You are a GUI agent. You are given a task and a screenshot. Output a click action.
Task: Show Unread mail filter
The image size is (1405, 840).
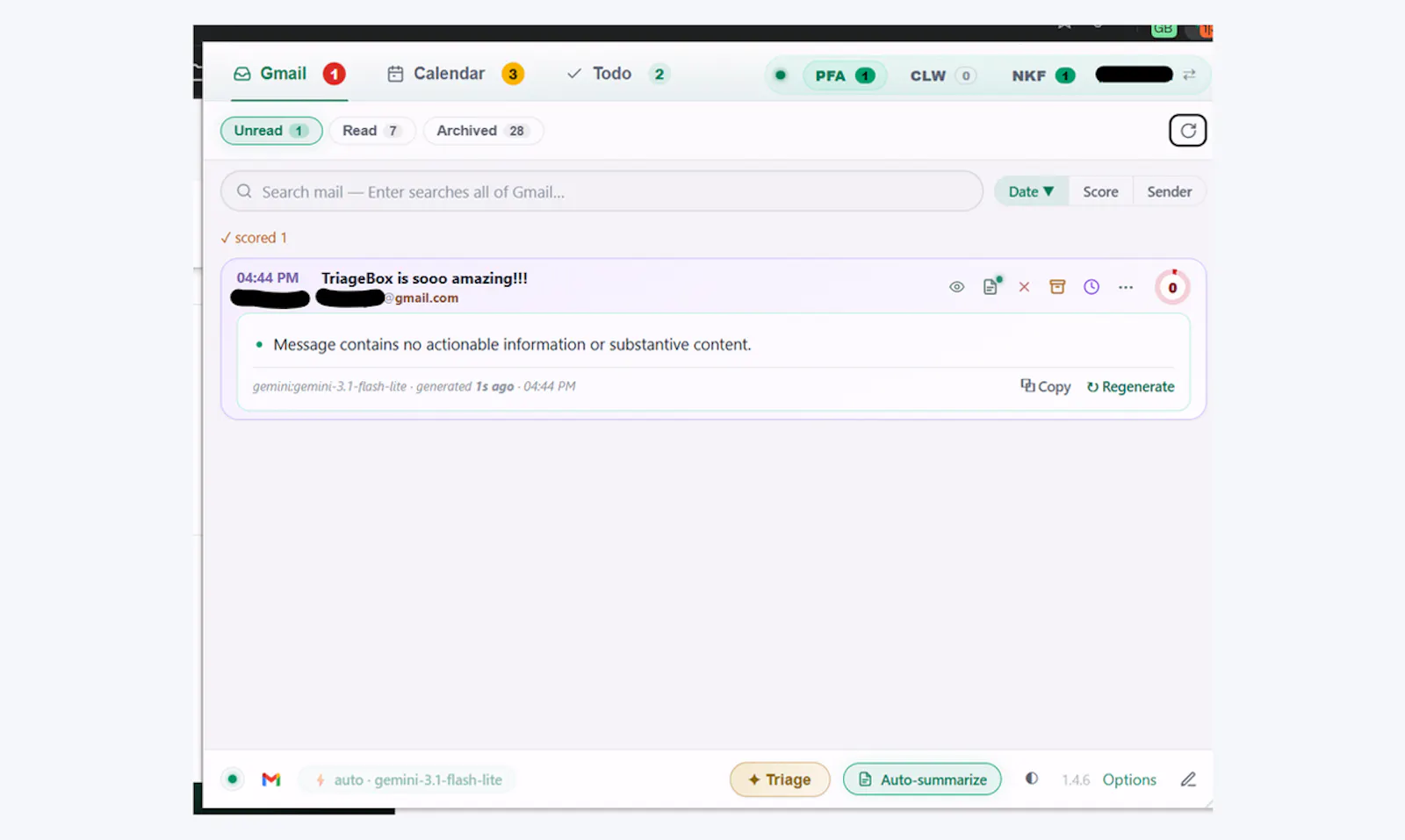point(271,131)
